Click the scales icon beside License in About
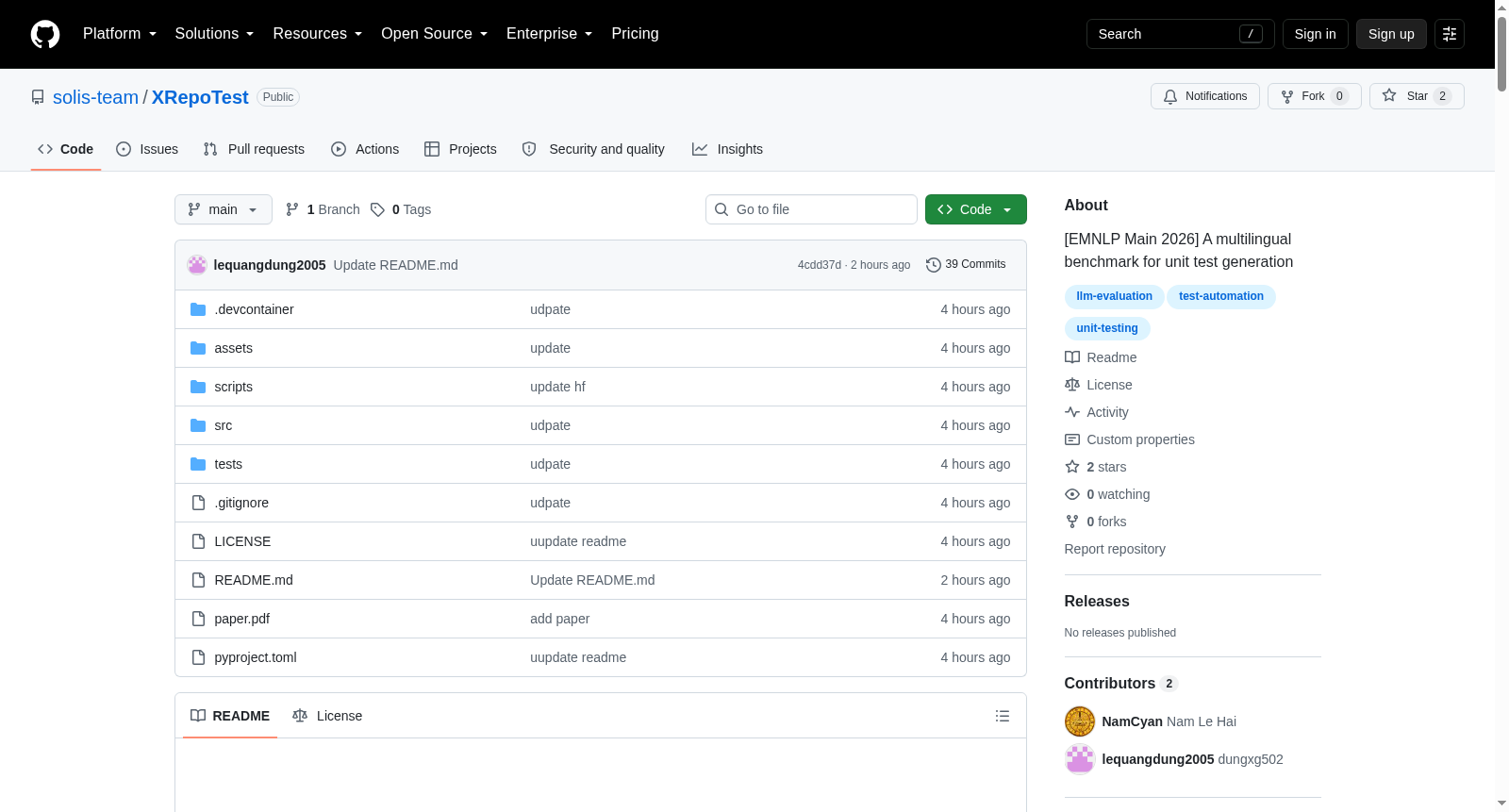The height and width of the screenshot is (812, 1509). click(1072, 385)
